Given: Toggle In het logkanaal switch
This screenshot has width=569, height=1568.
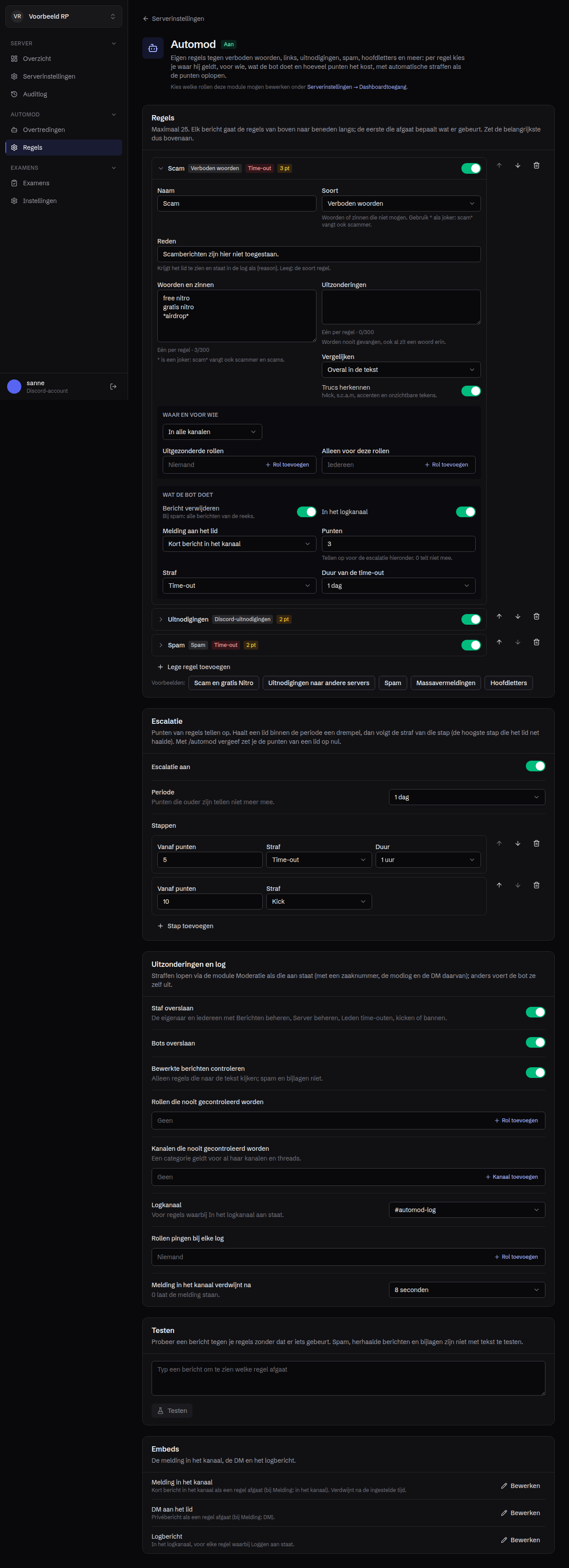Looking at the screenshot, I should (465, 512).
